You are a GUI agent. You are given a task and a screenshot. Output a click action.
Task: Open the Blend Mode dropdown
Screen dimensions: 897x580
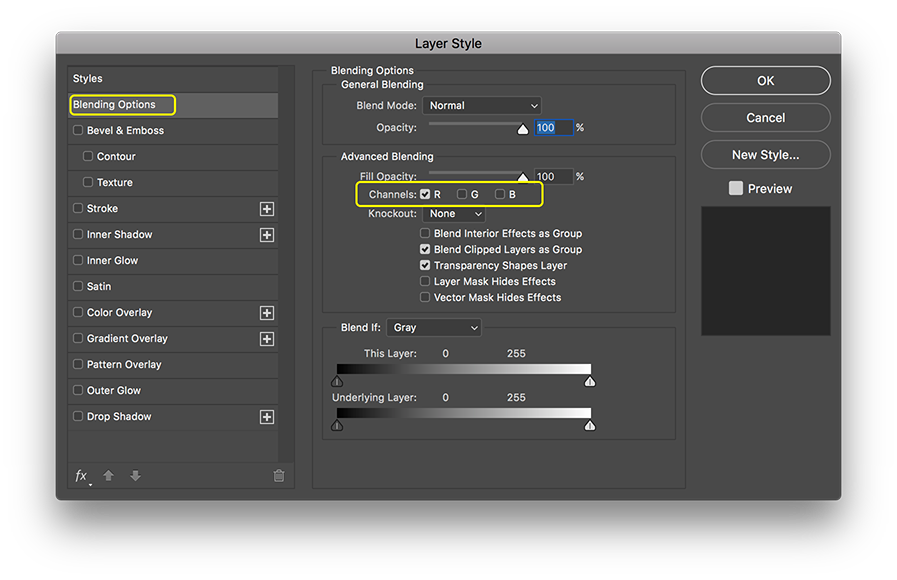pos(482,105)
